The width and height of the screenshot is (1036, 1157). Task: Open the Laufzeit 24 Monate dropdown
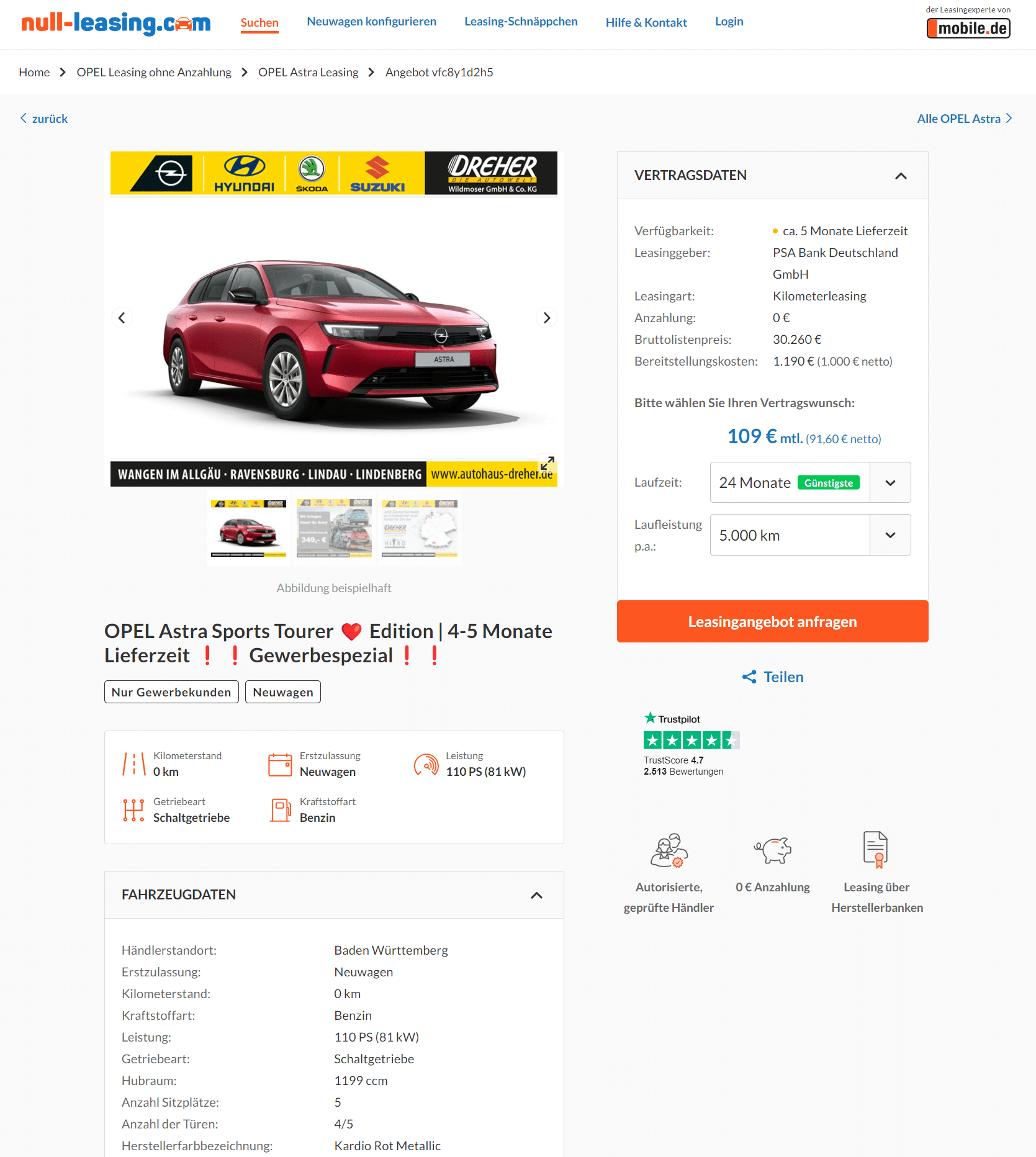click(810, 482)
